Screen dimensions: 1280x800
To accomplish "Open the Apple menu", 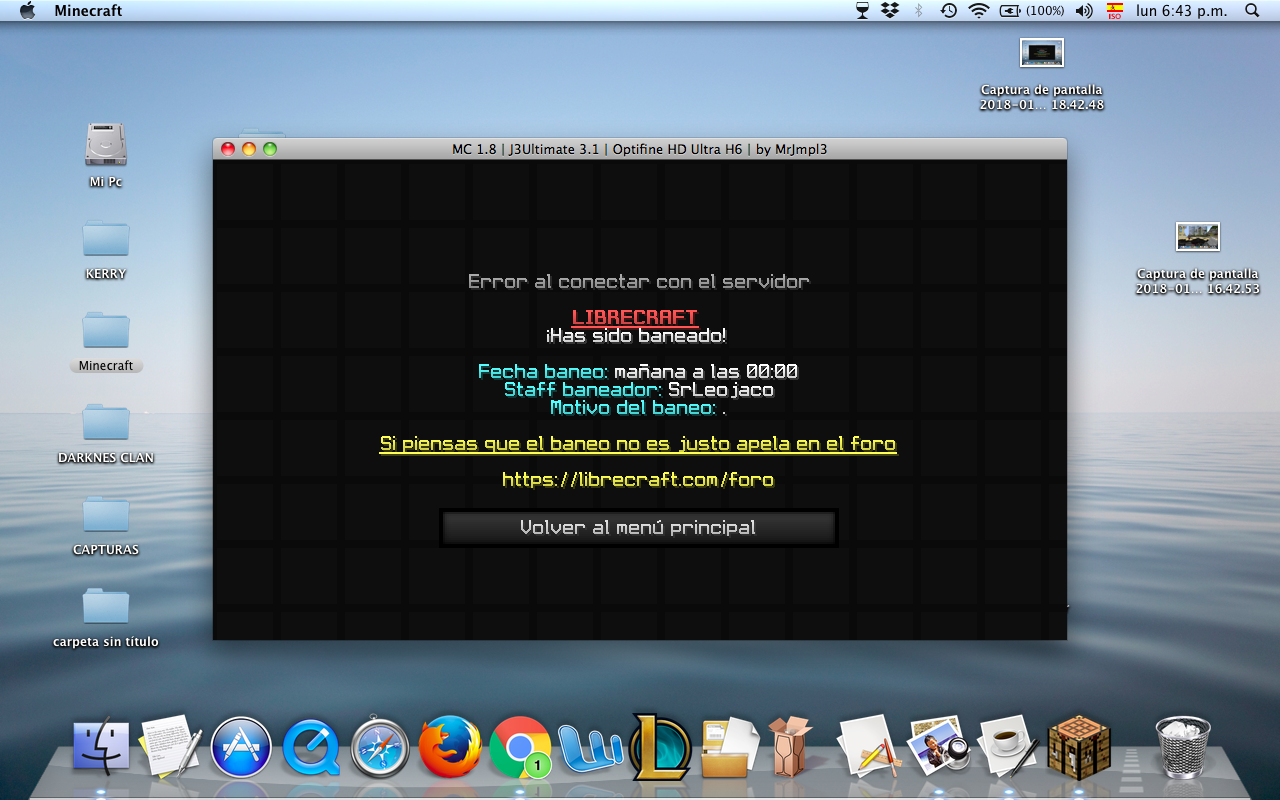I will [27, 10].
